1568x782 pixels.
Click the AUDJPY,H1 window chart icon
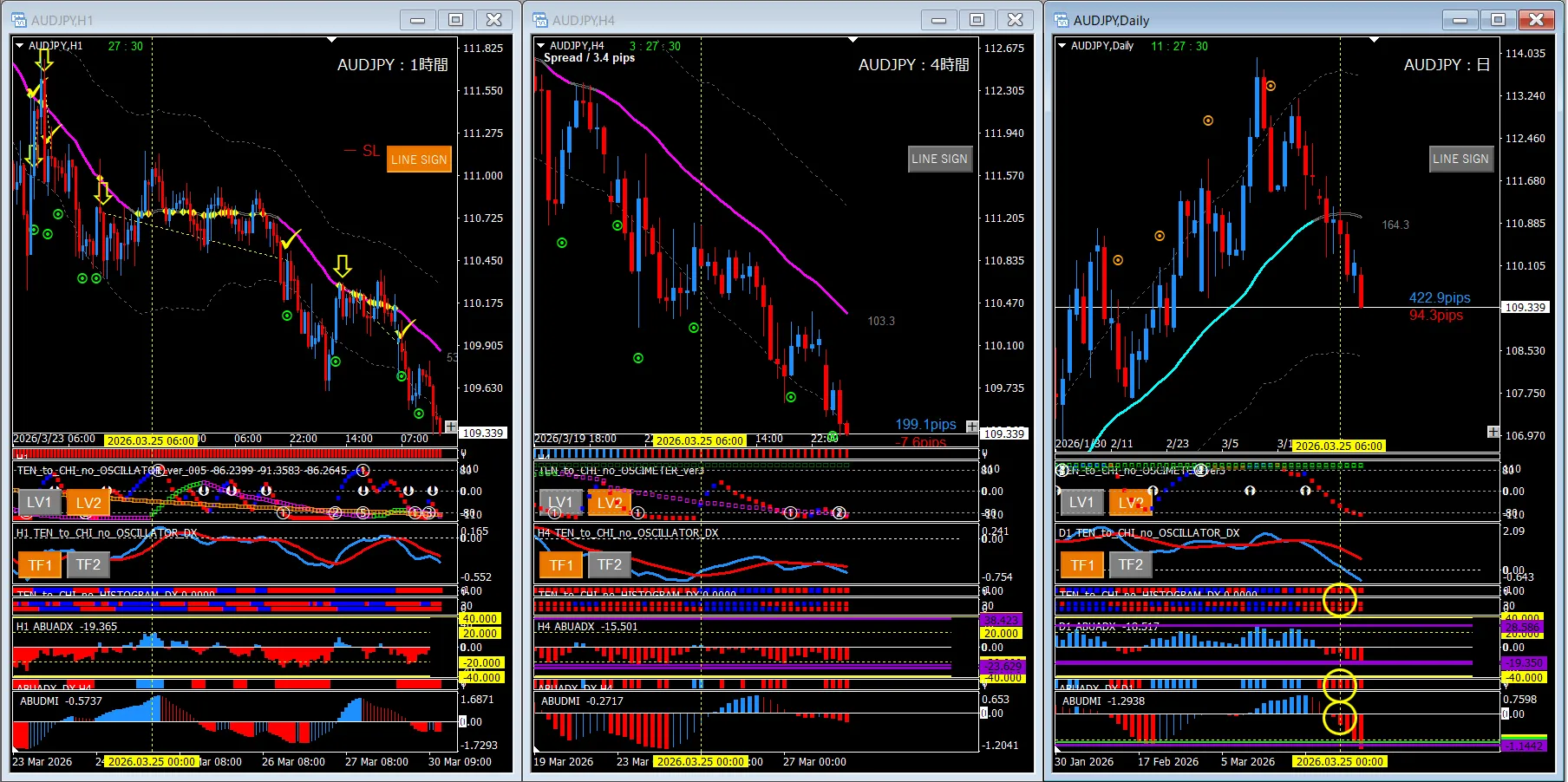[x=19, y=20]
